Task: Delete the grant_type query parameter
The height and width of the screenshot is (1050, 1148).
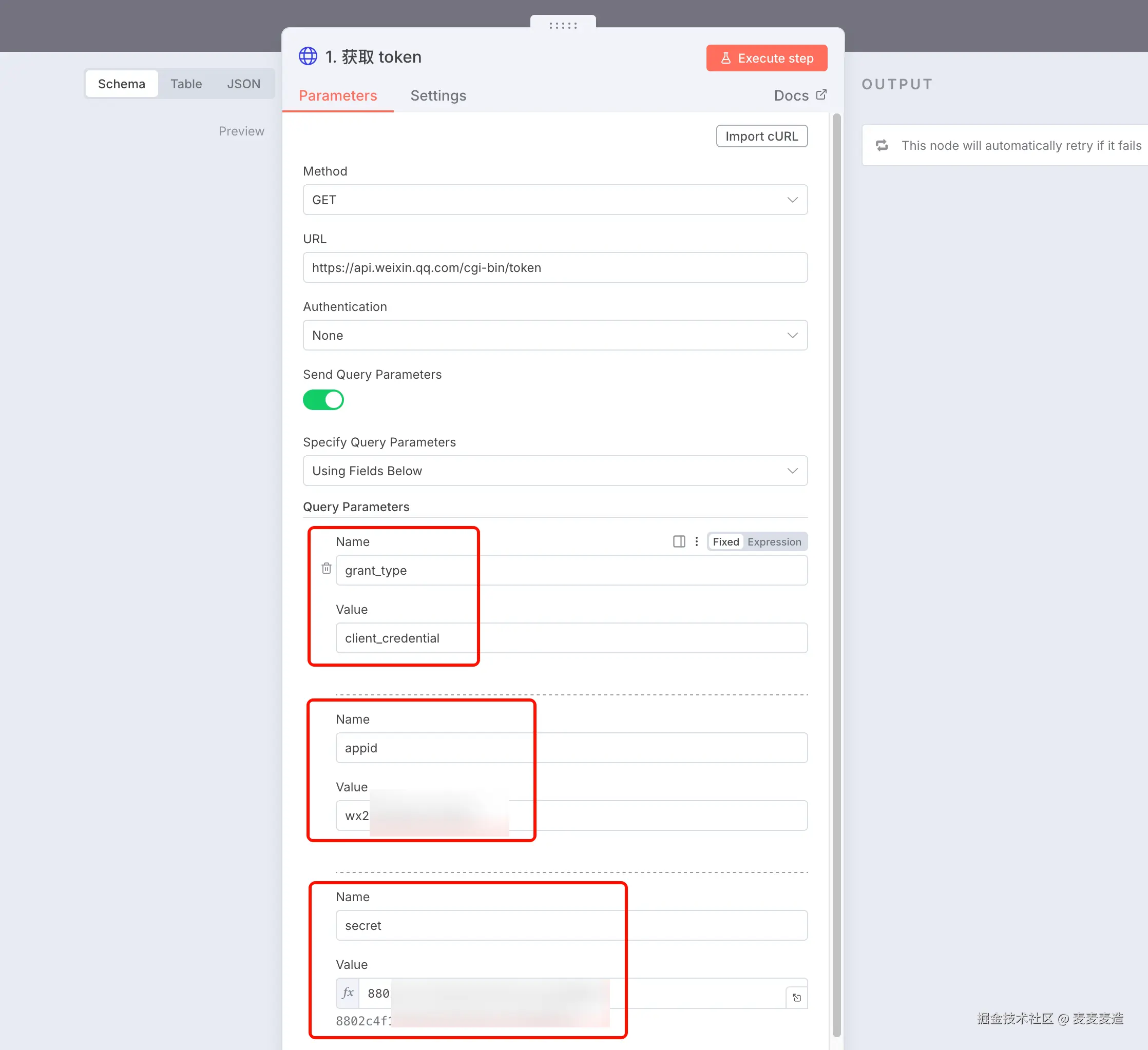Action: tap(327, 568)
